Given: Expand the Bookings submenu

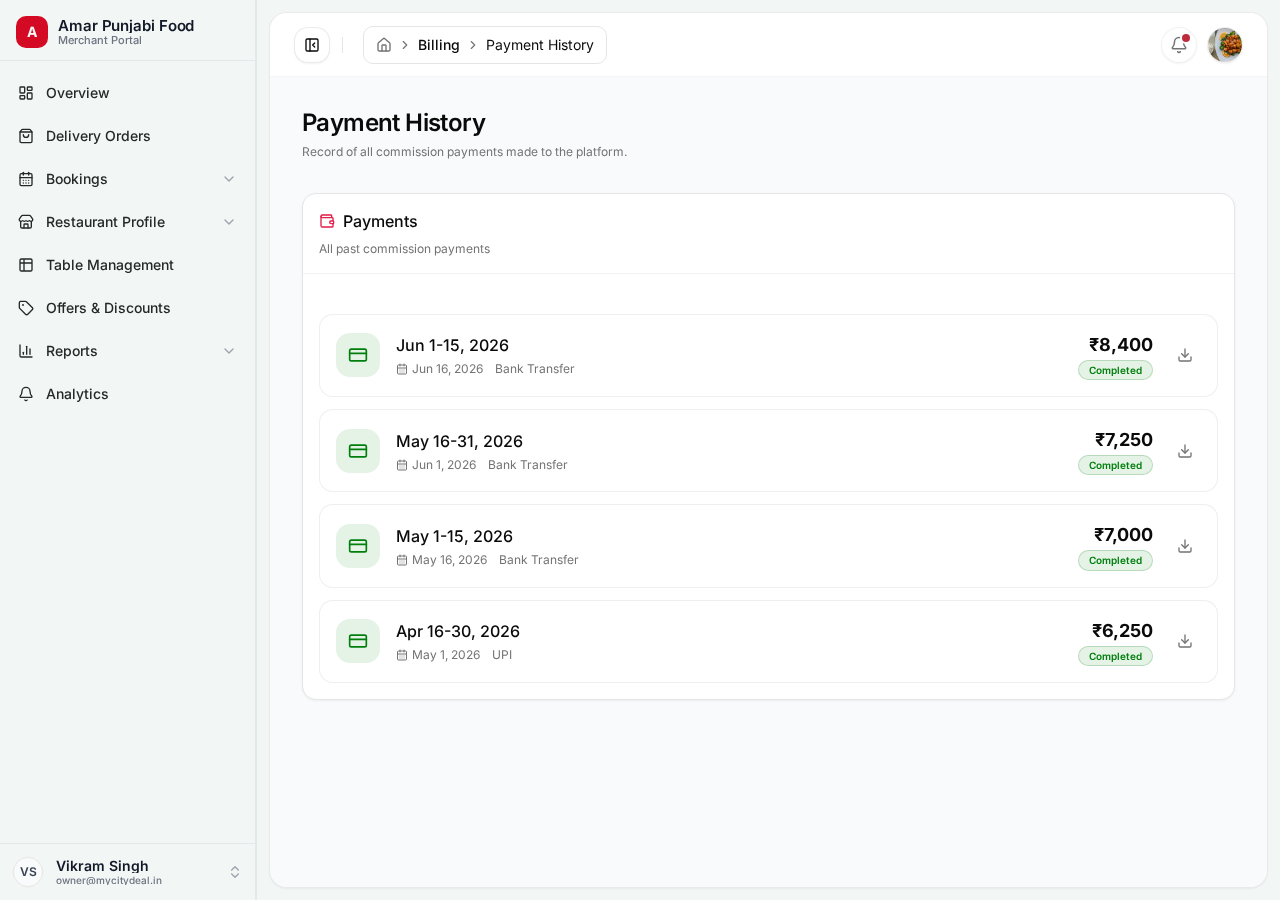Looking at the screenshot, I should click(x=128, y=179).
